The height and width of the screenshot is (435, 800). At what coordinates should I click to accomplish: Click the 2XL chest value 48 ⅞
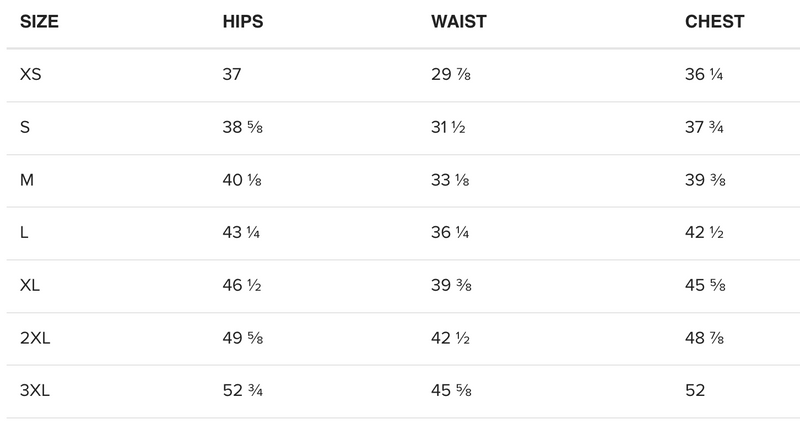pyautogui.click(x=704, y=339)
